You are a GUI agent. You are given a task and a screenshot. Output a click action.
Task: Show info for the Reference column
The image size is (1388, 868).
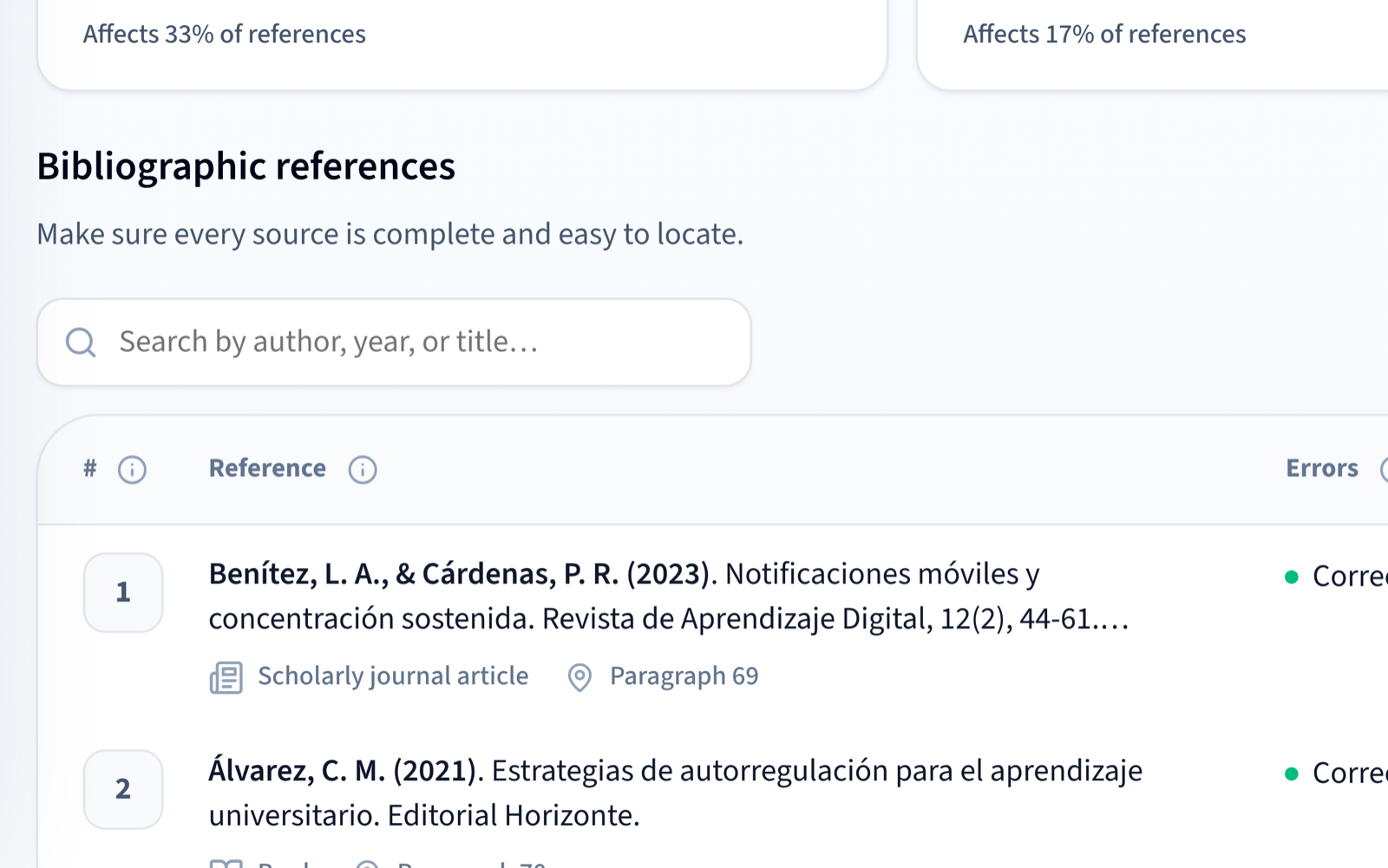363,469
